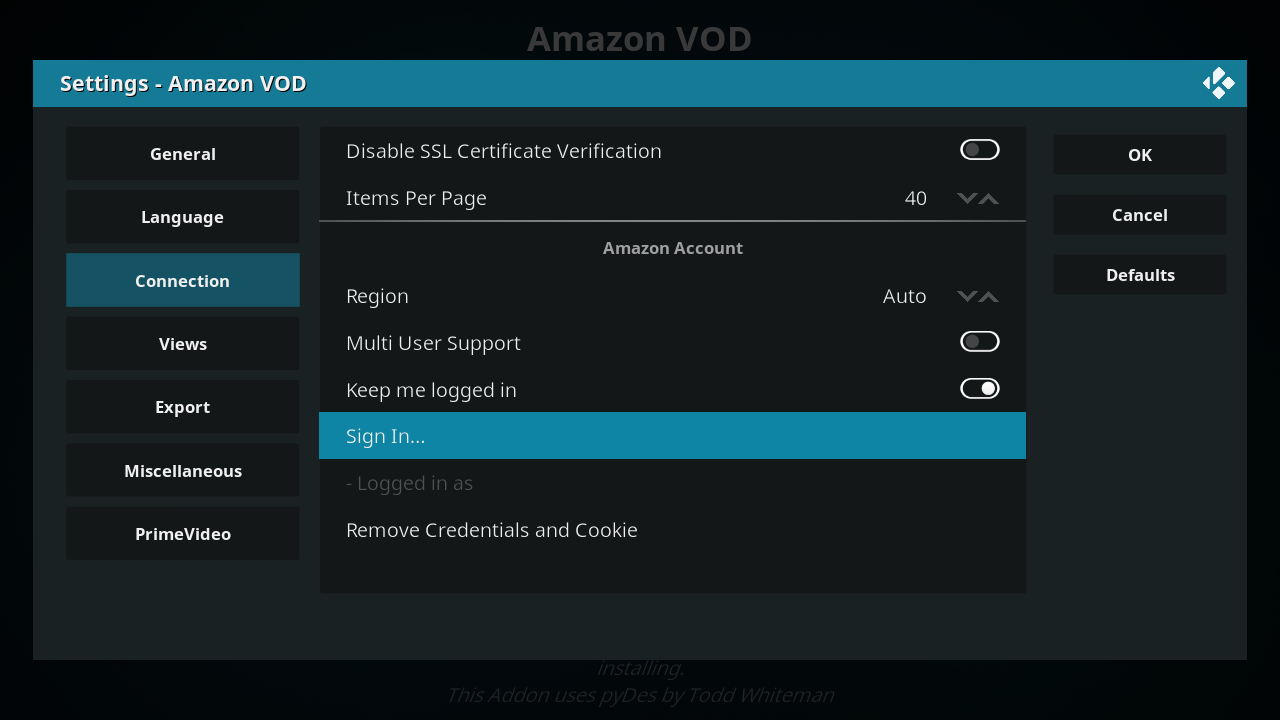Decrease Items Per Page with down arrow

click(966, 198)
